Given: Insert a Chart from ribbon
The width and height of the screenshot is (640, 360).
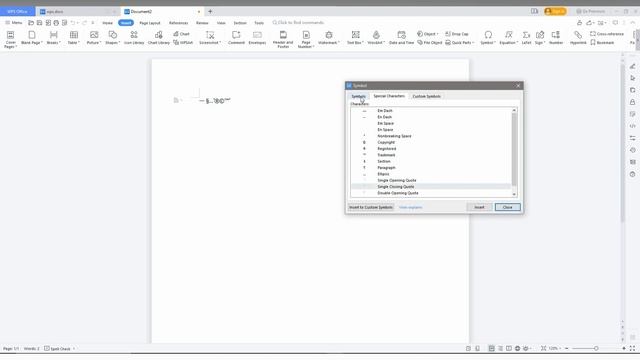Looking at the screenshot, I should pos(182,34).
